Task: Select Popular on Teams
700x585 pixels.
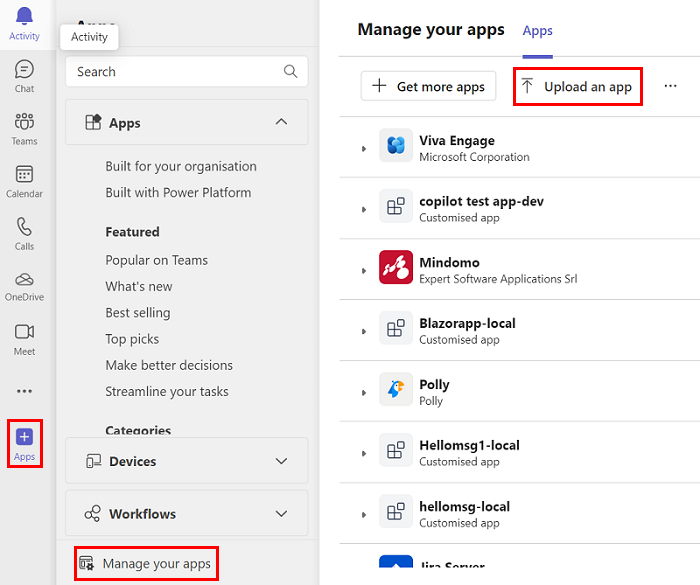Action: 157,260
